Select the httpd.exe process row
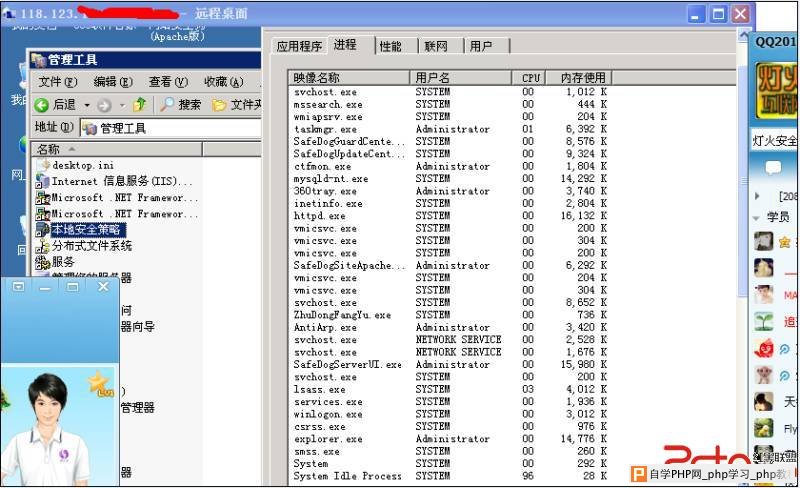This screenshot has height=488, width=800. pyautogui.click(x=450, y=216)
